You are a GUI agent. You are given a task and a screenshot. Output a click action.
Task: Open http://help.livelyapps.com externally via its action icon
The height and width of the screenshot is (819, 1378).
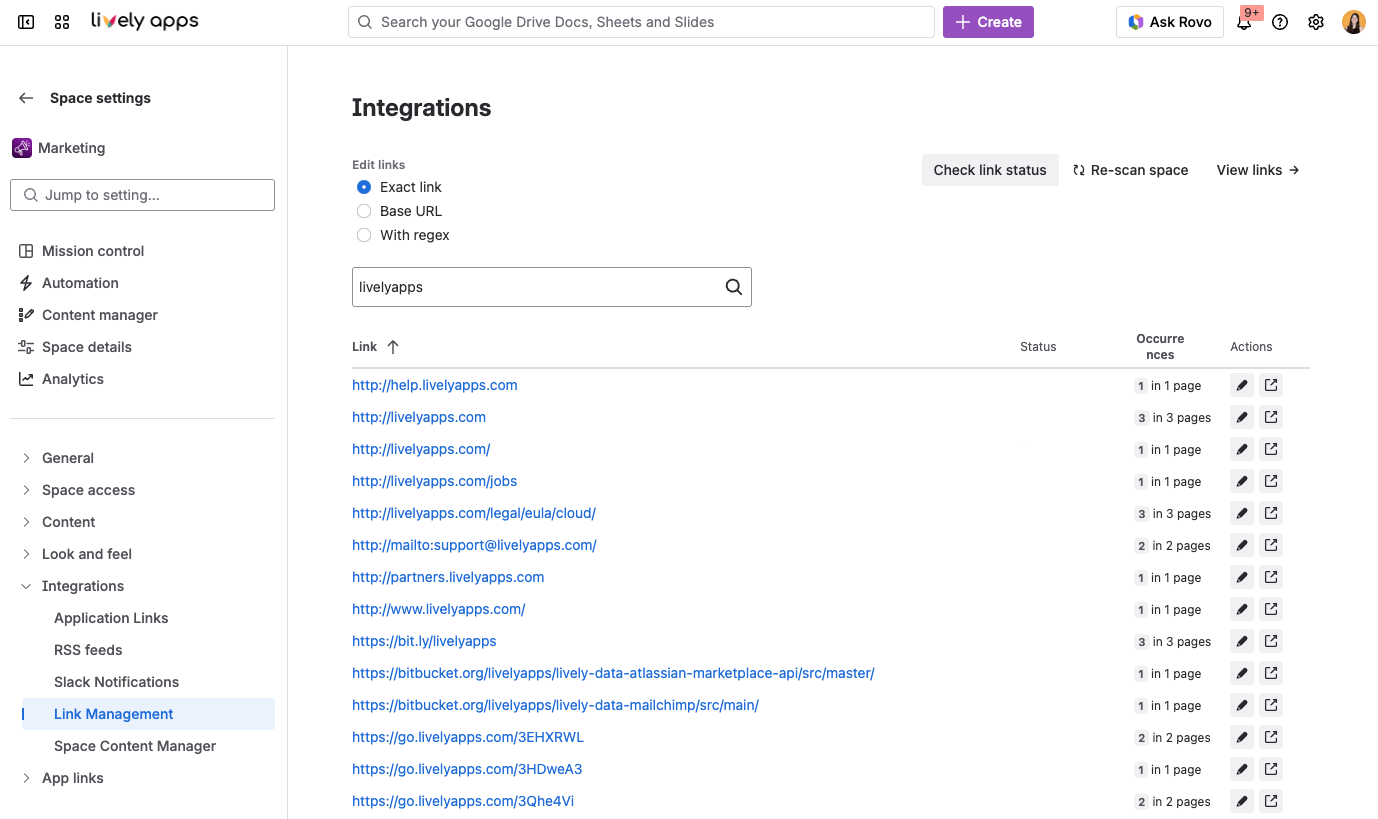[x=1271, y=384]
